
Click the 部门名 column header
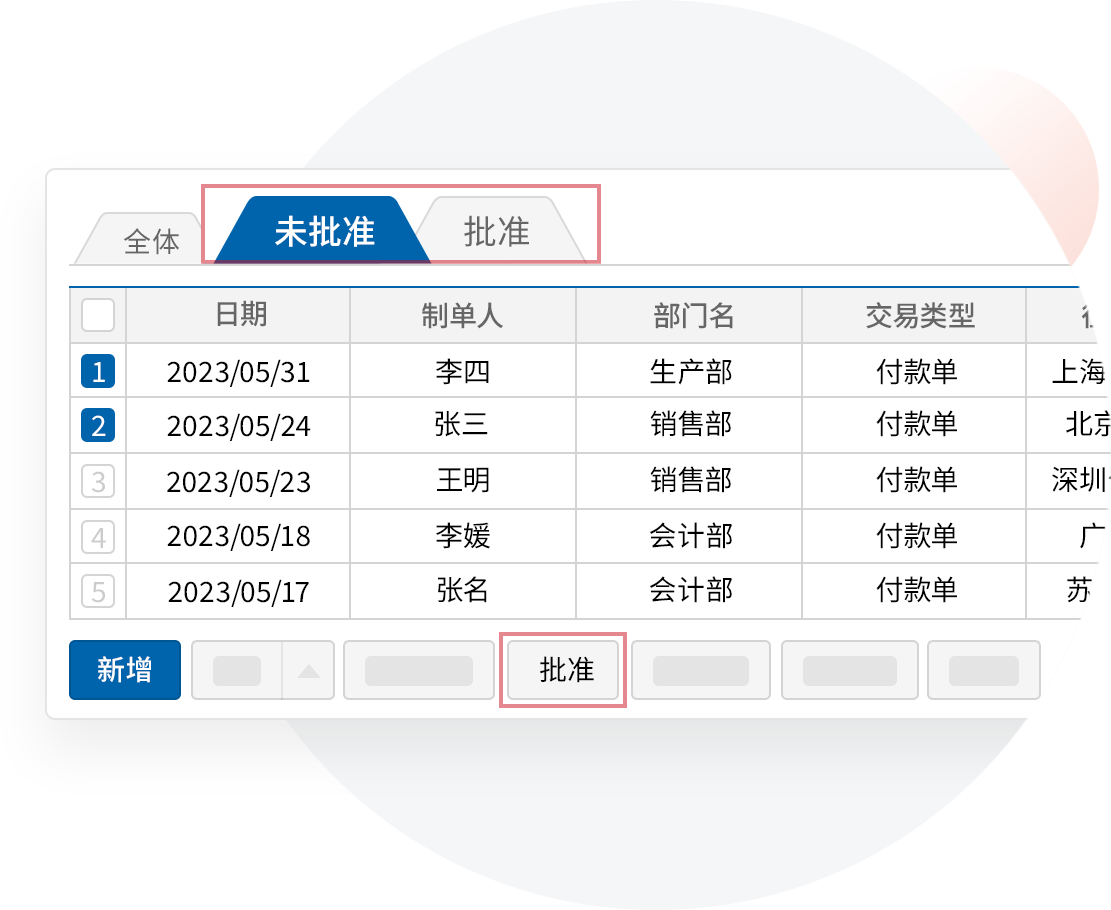689,316
